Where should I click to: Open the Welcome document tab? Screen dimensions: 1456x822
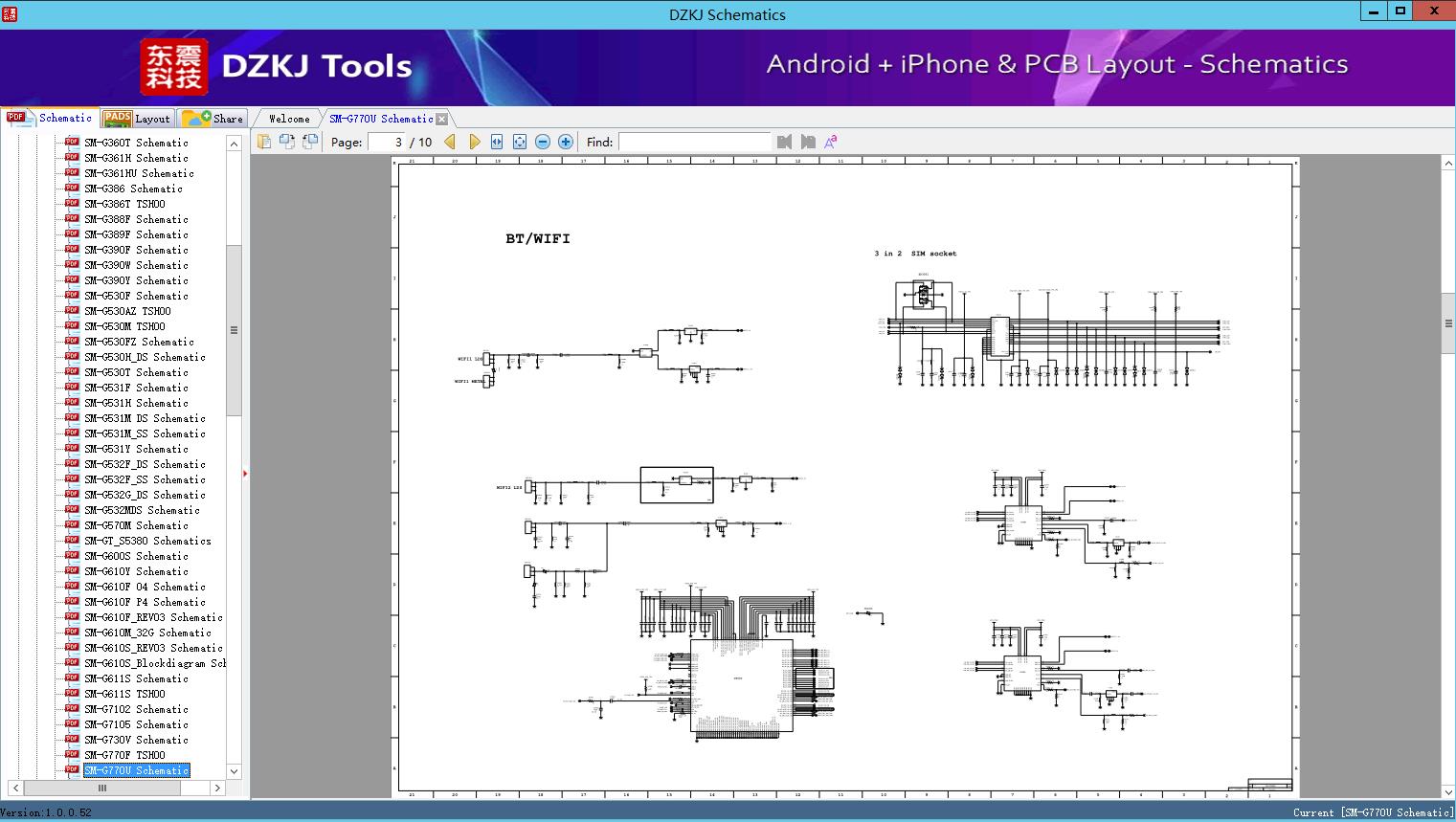(x=288, y=119)
